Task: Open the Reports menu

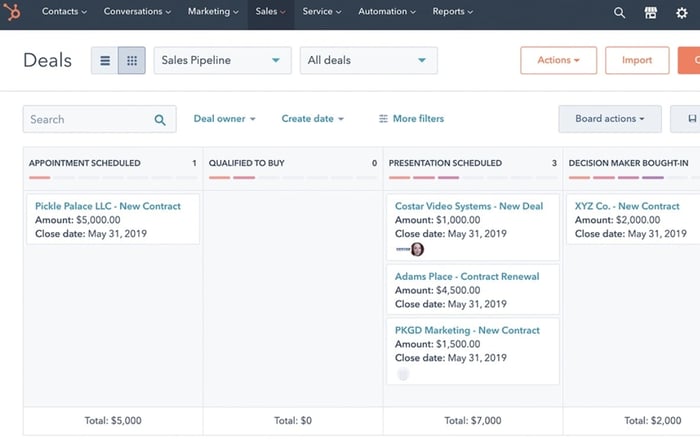Action: tap(453, 12)
